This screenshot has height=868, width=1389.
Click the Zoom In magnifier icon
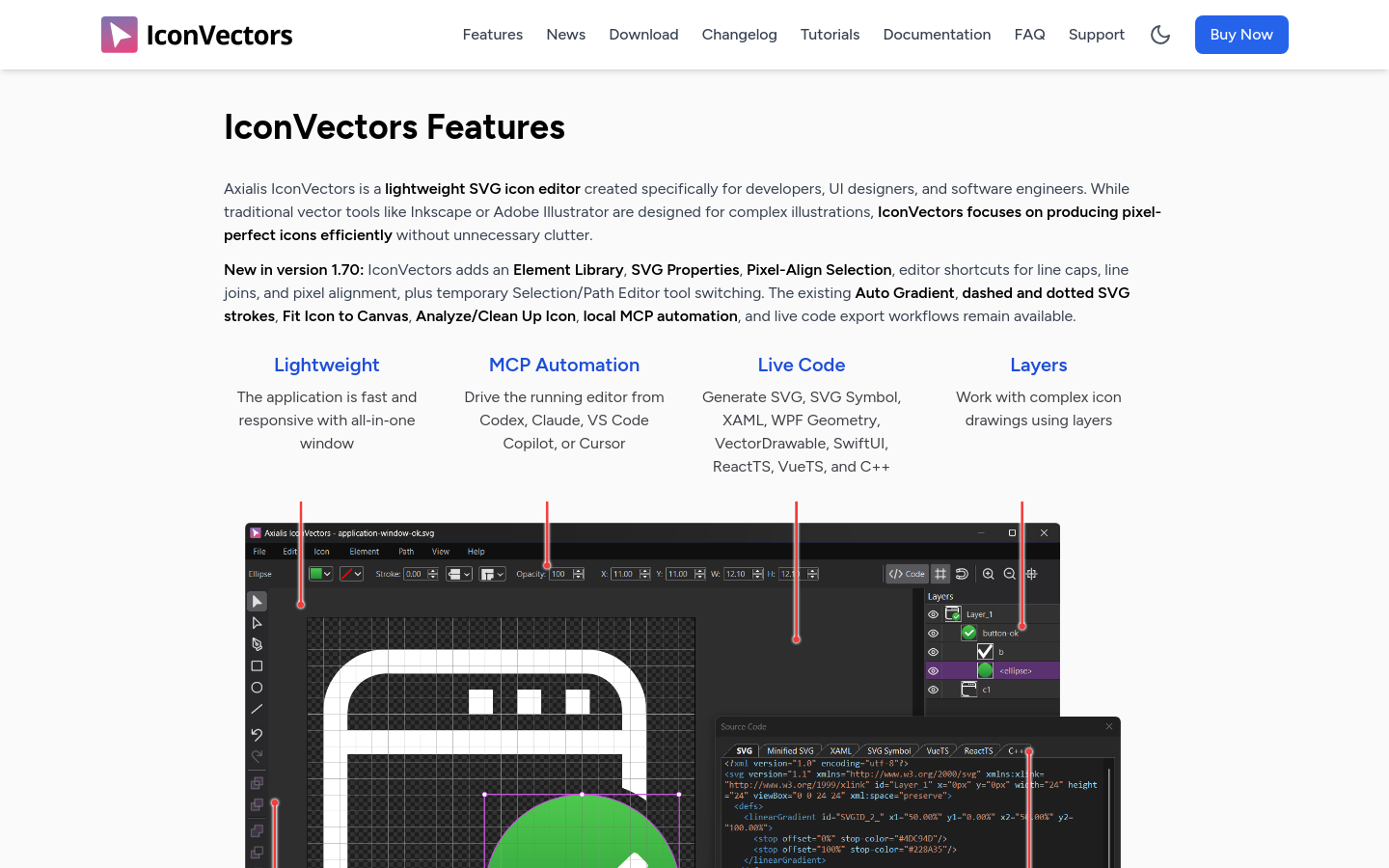coord(988,574)
